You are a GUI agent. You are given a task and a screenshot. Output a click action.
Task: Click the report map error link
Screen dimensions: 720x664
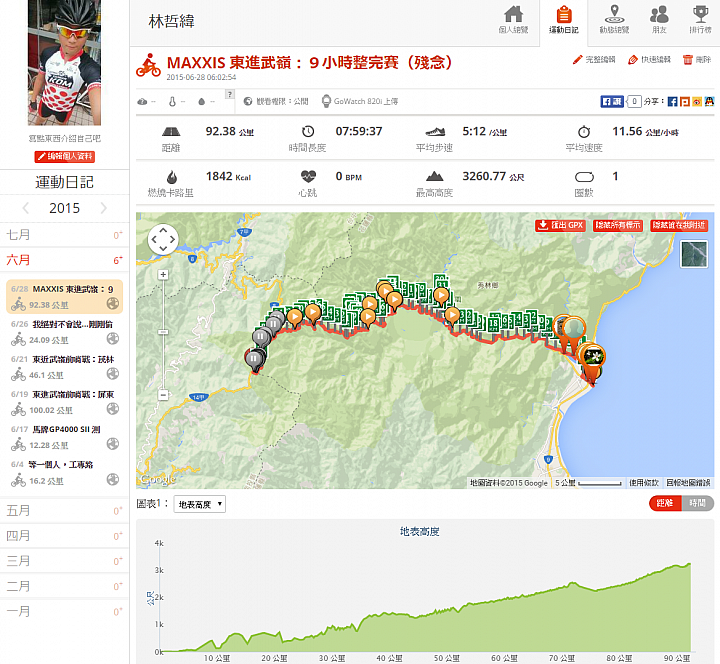pos(688,483)
